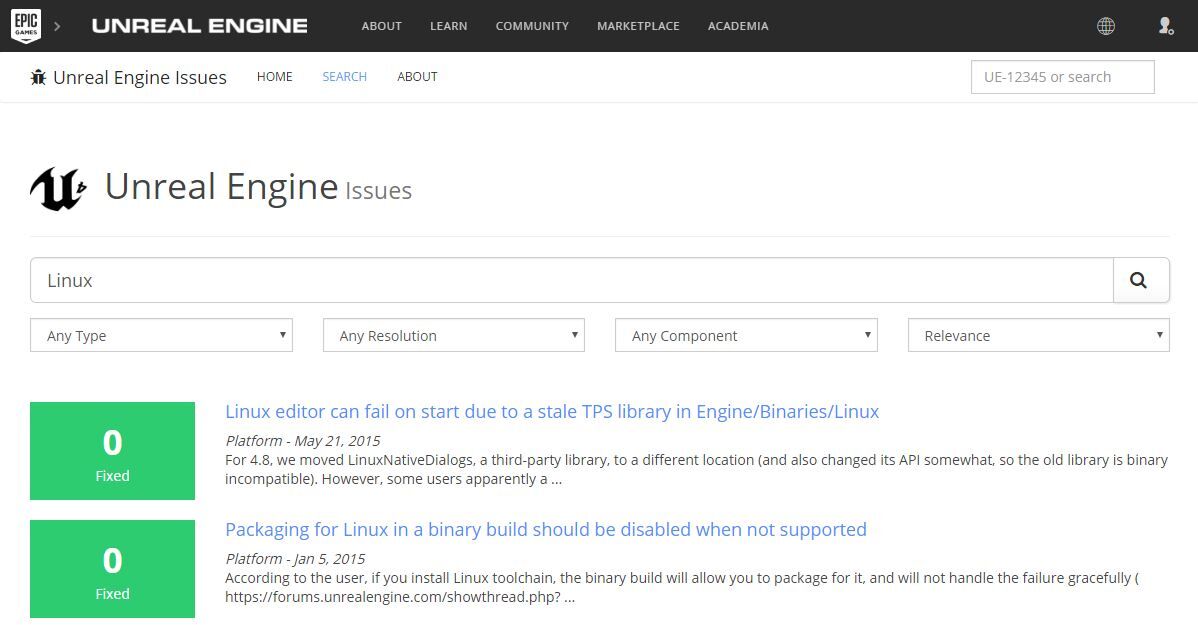
Task: Open the Any Resolution dropdown
Action: pyautogui.click(x=453, y=336)
